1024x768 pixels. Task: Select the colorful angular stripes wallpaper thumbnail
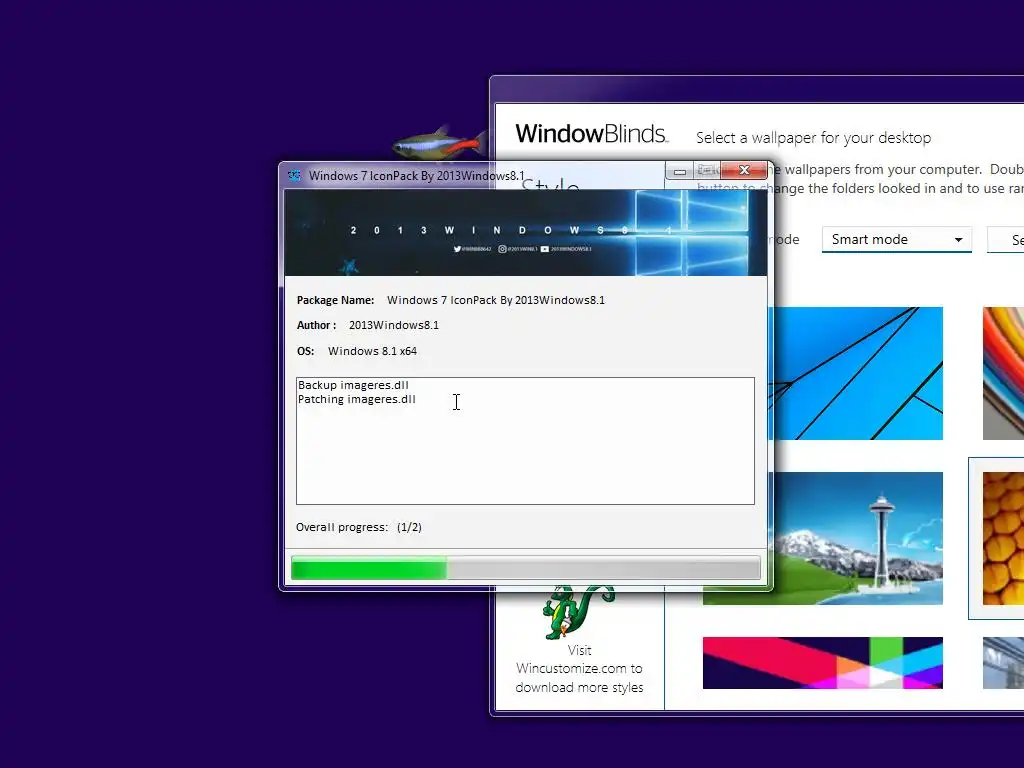822,663
